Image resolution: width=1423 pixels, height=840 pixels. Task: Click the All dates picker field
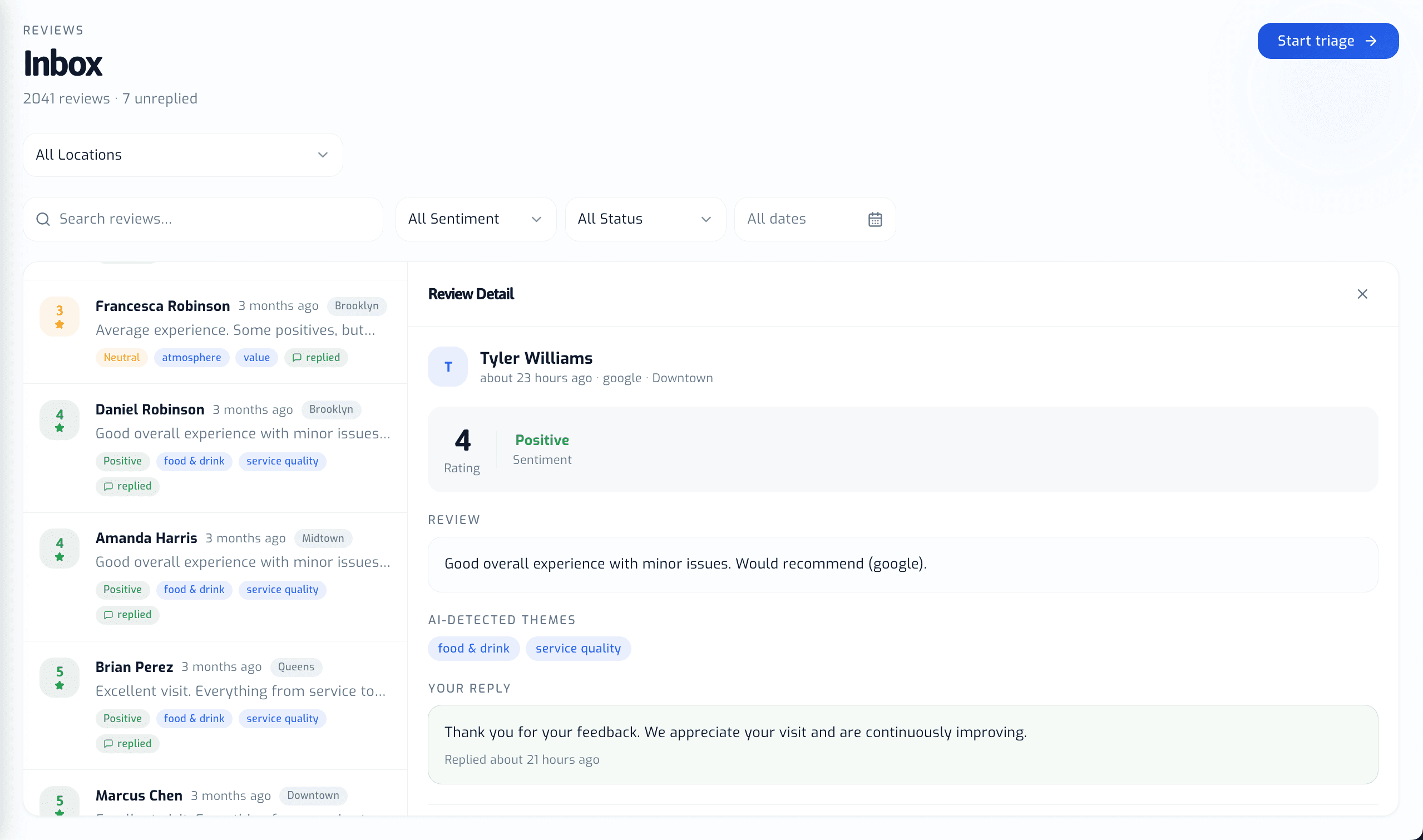(x=814, y=219)
